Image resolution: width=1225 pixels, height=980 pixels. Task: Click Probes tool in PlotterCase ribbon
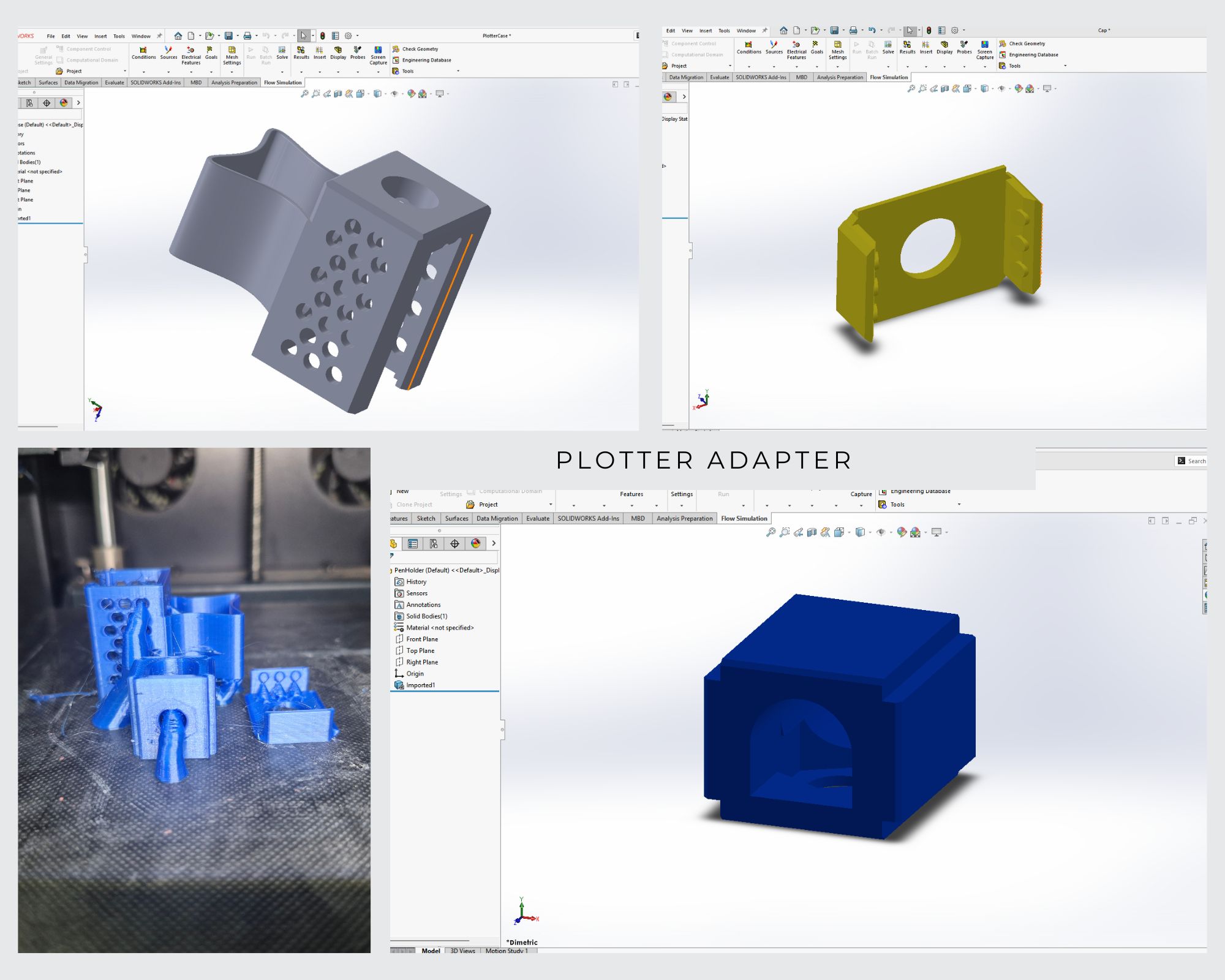(x=358, y=53)
